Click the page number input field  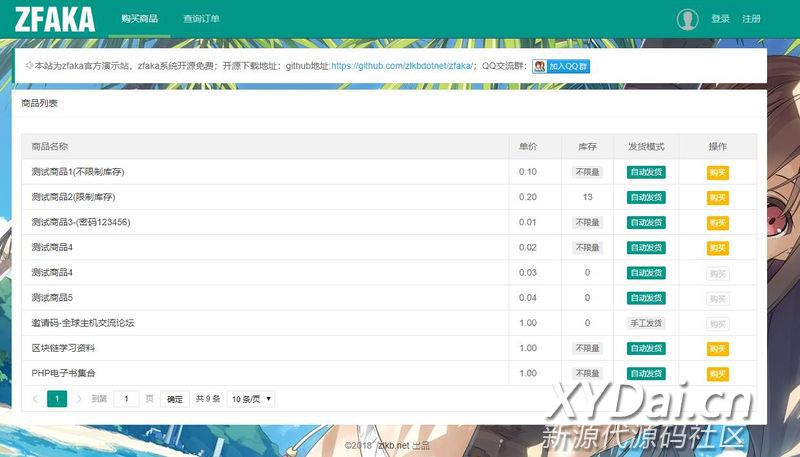[126, 399]
